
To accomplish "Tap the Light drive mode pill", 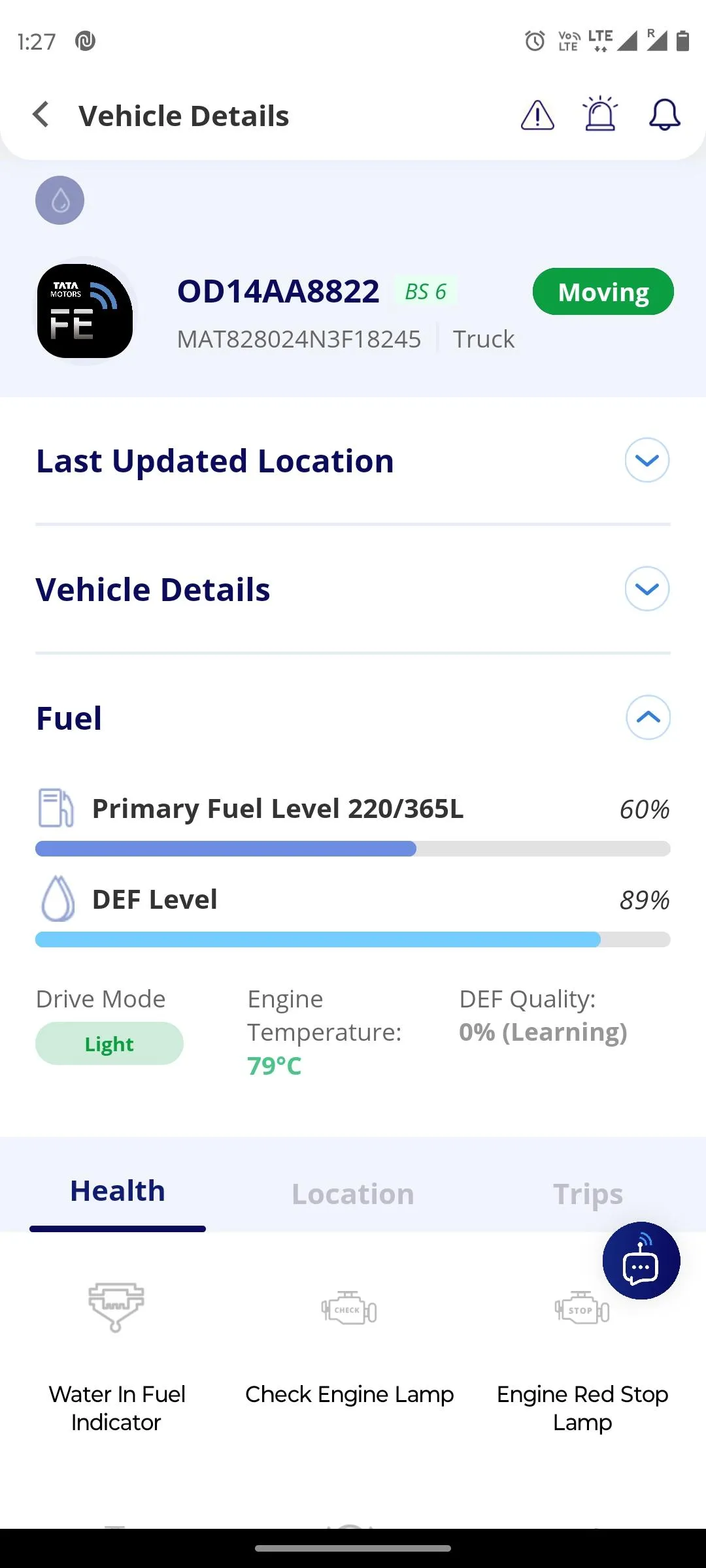I will tap(109, 1044).
